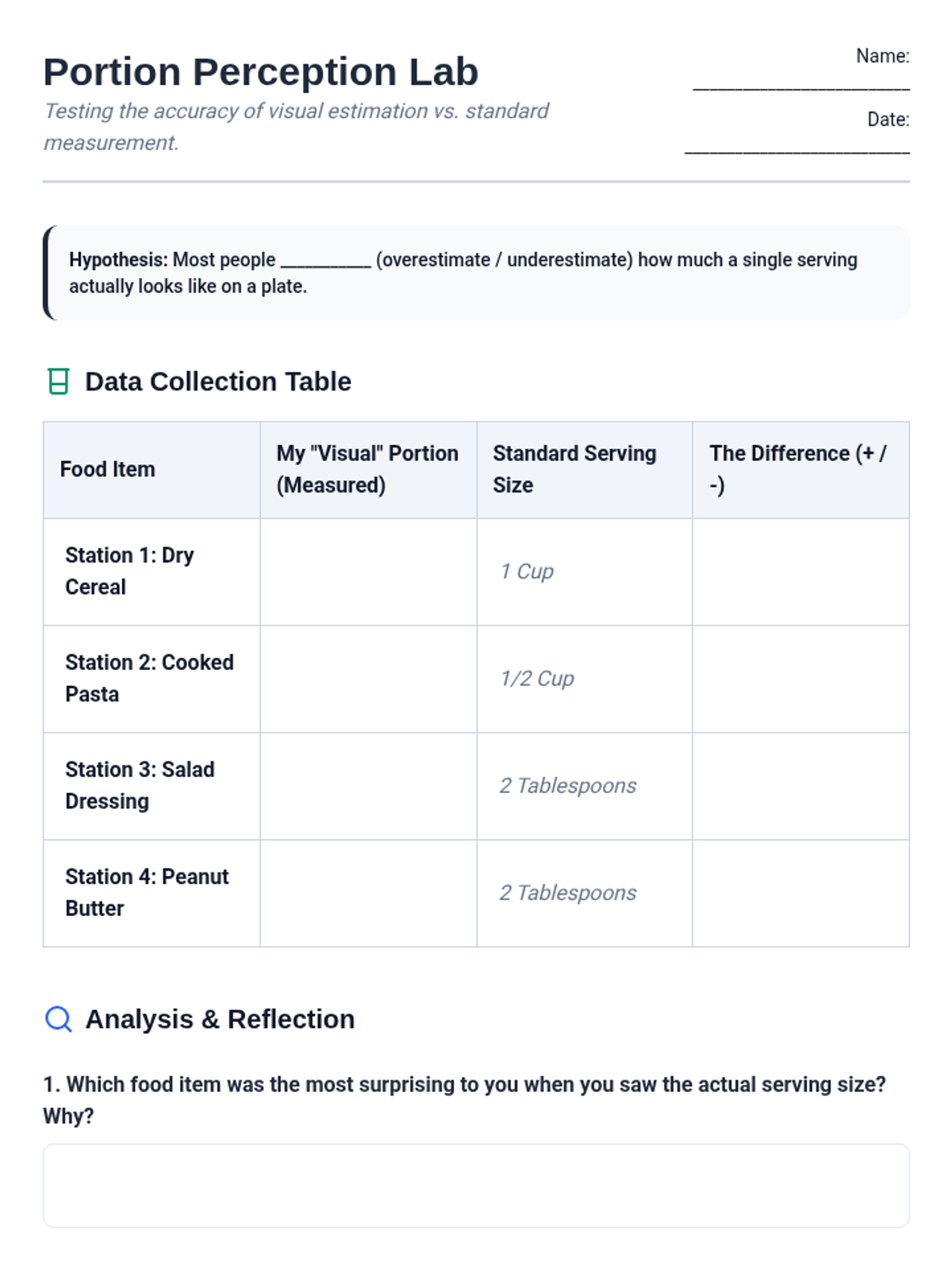
Task: Click the Cooked Pasta difference cell
Action: (800, 679)
